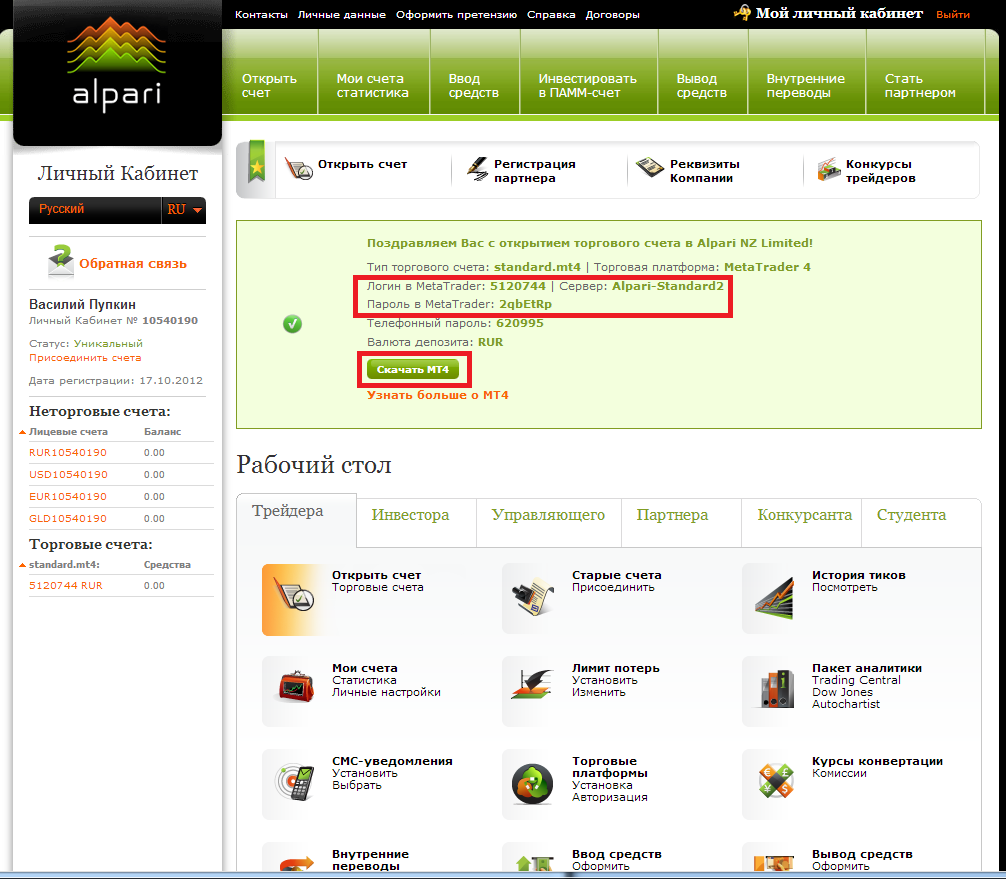Image resolution: width=1006 pixels, height=890 pixels.
Task: Click the telephone password 620995
Action: [520, 323]
